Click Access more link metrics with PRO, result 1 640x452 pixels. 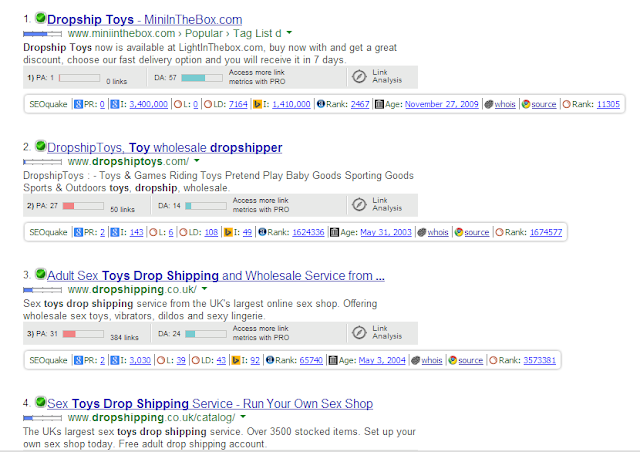(x=257, y=77)
